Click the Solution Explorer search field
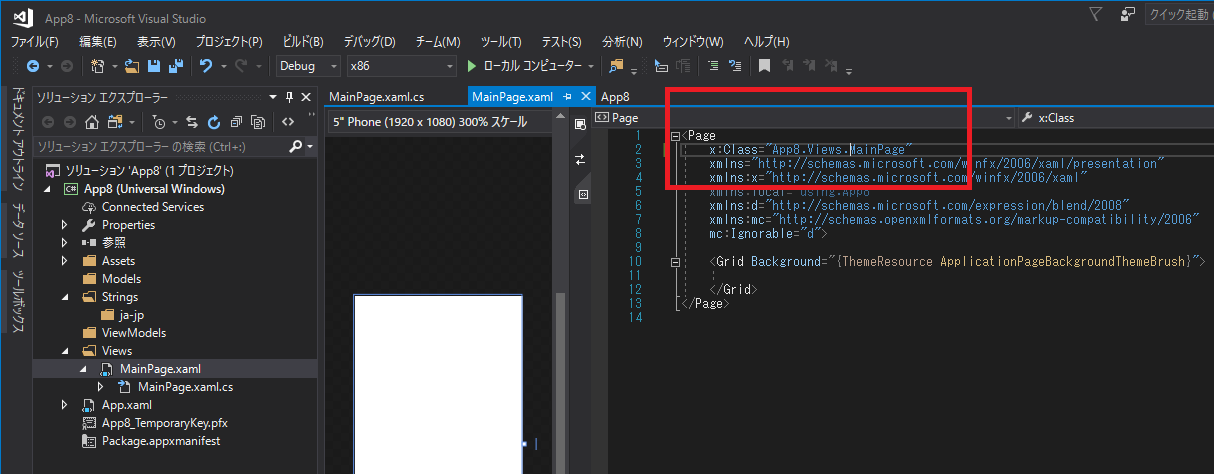Image resolution: width=1214 pixels, height=474 pixels. 160,146
